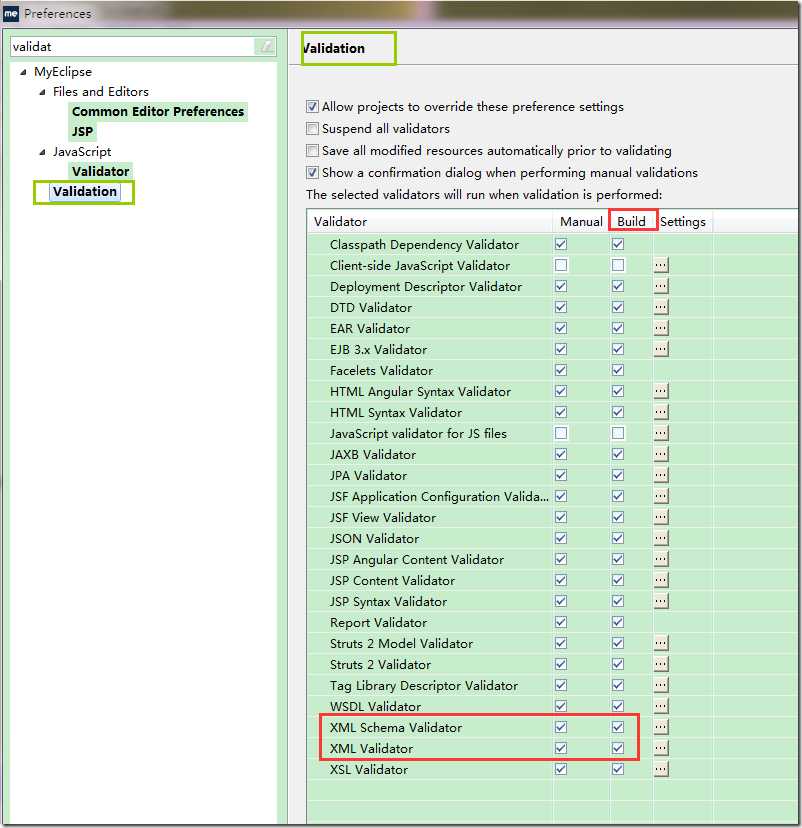This screenshot has width=802, height=828.
Task: Uncheck Build for XSL Validator
Action: (618, 769)
